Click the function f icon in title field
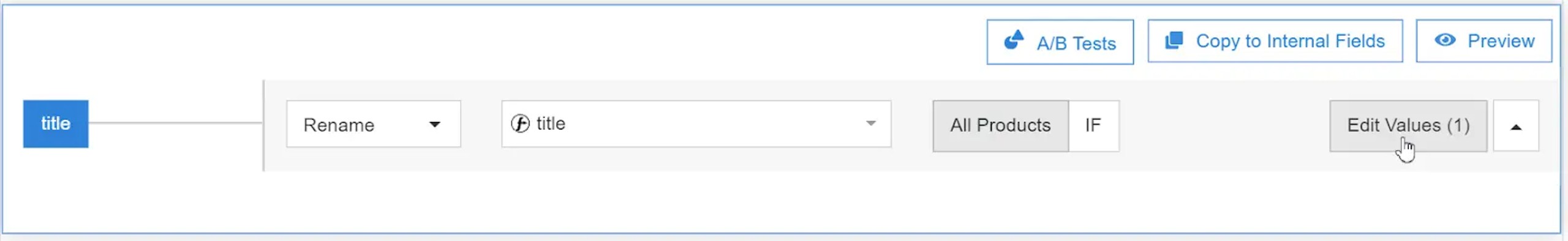Image resolution: width=1568 pixels, height=241 pixels. [520, 124]
